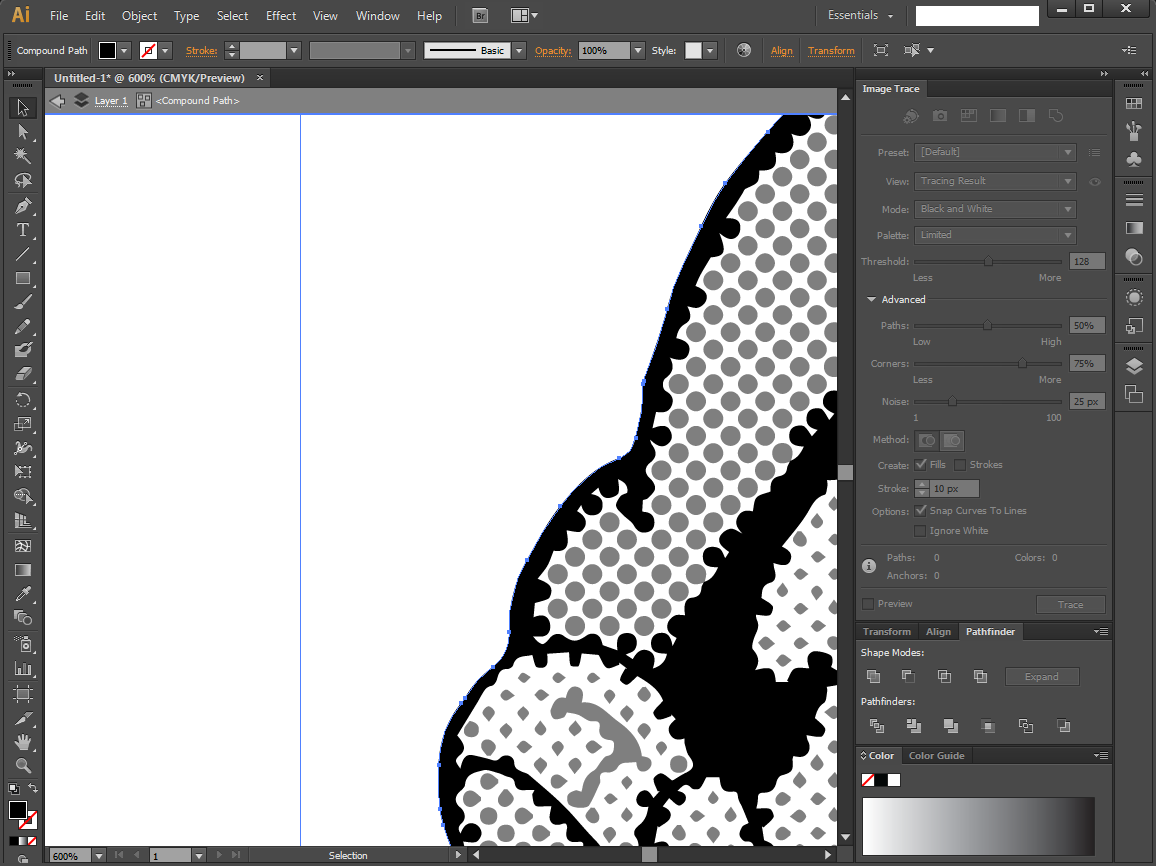Activate the Zoom tool
Screen dimensions: 1156x866
click(x=23, y=766)
